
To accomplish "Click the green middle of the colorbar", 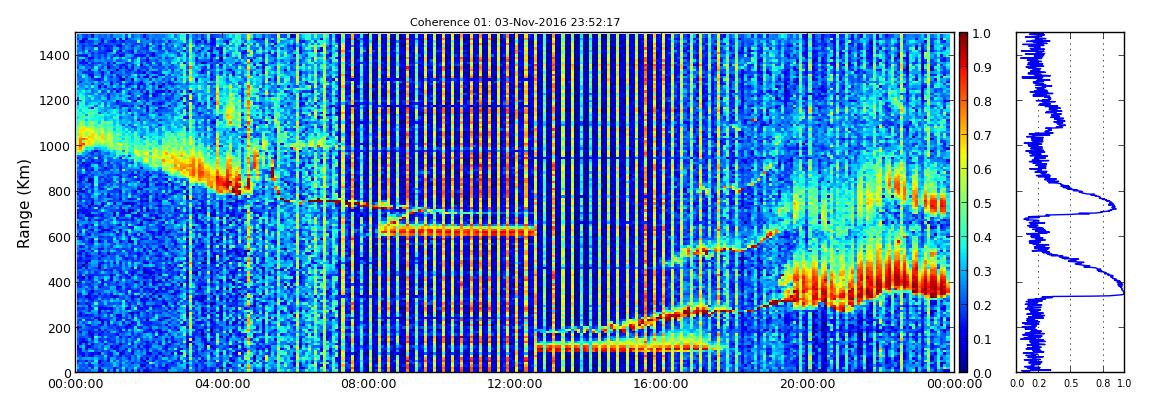I will pos(963,203).
